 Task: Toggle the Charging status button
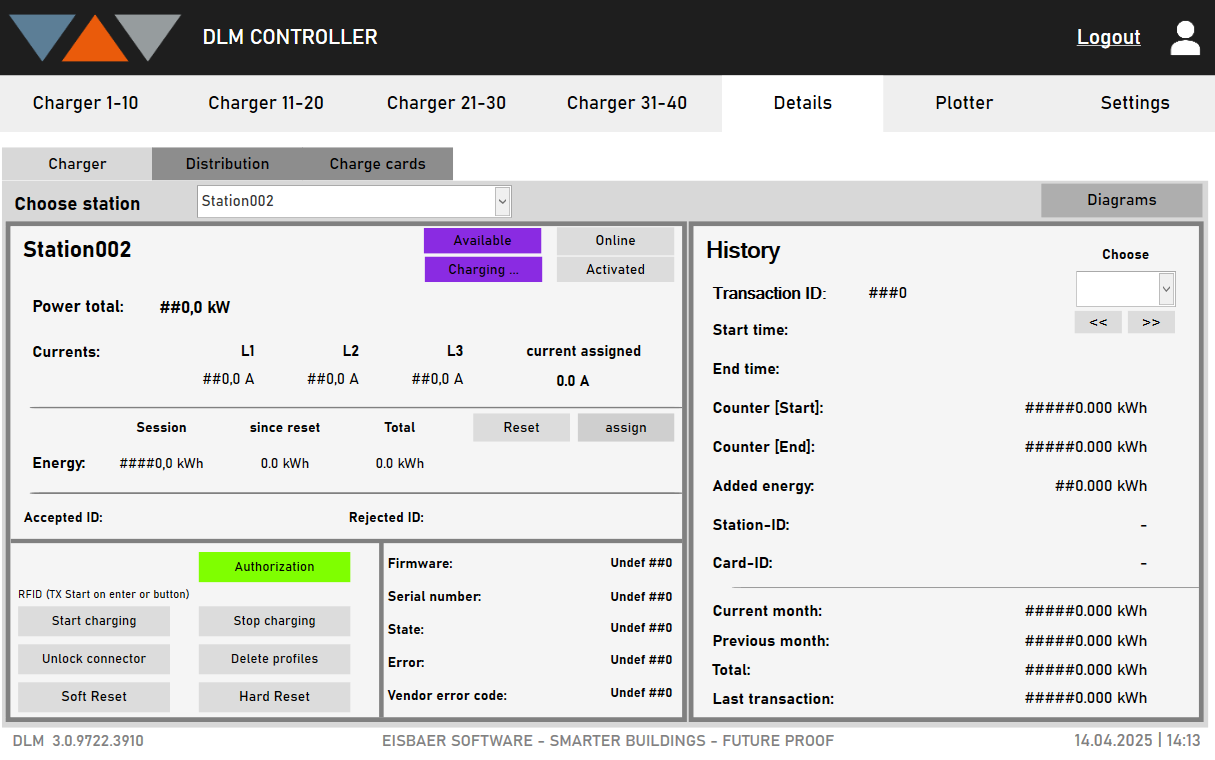pyautogui.click(x=483, y=269)
